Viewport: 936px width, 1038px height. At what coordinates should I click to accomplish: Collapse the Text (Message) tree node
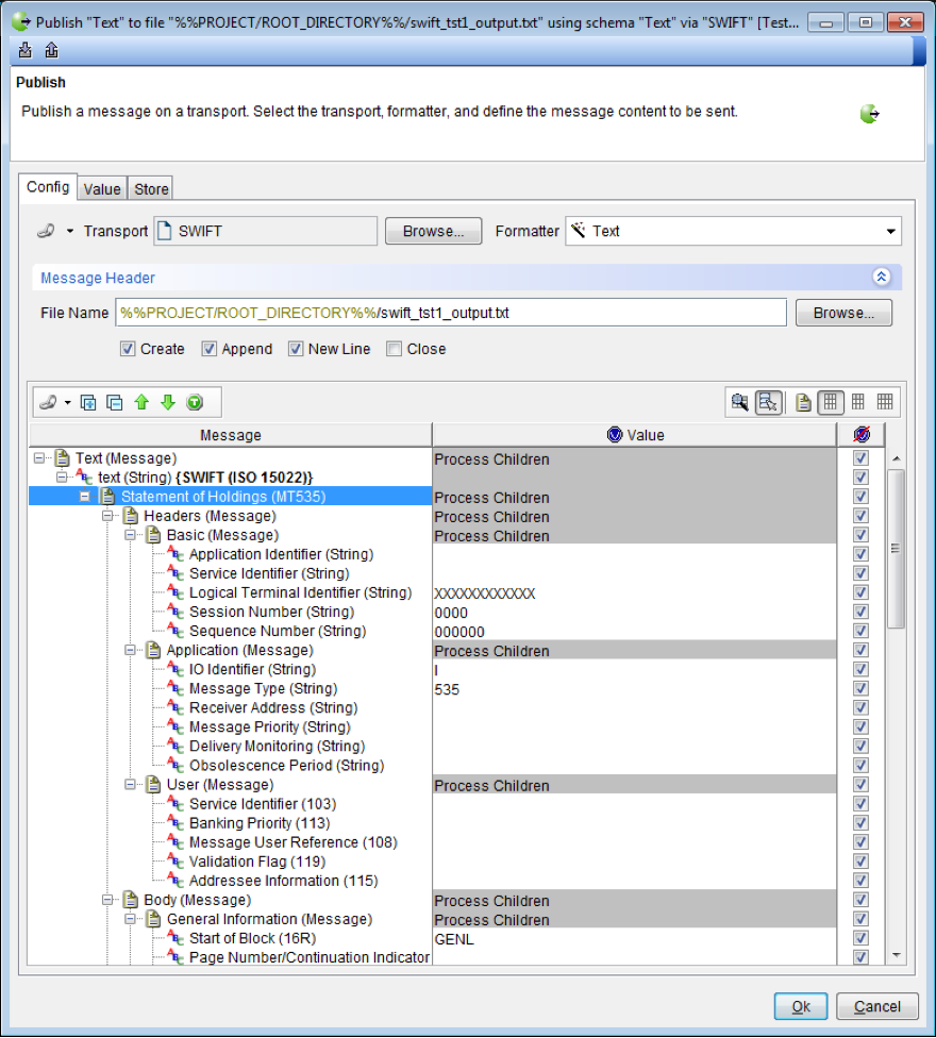tap(40, 458)
